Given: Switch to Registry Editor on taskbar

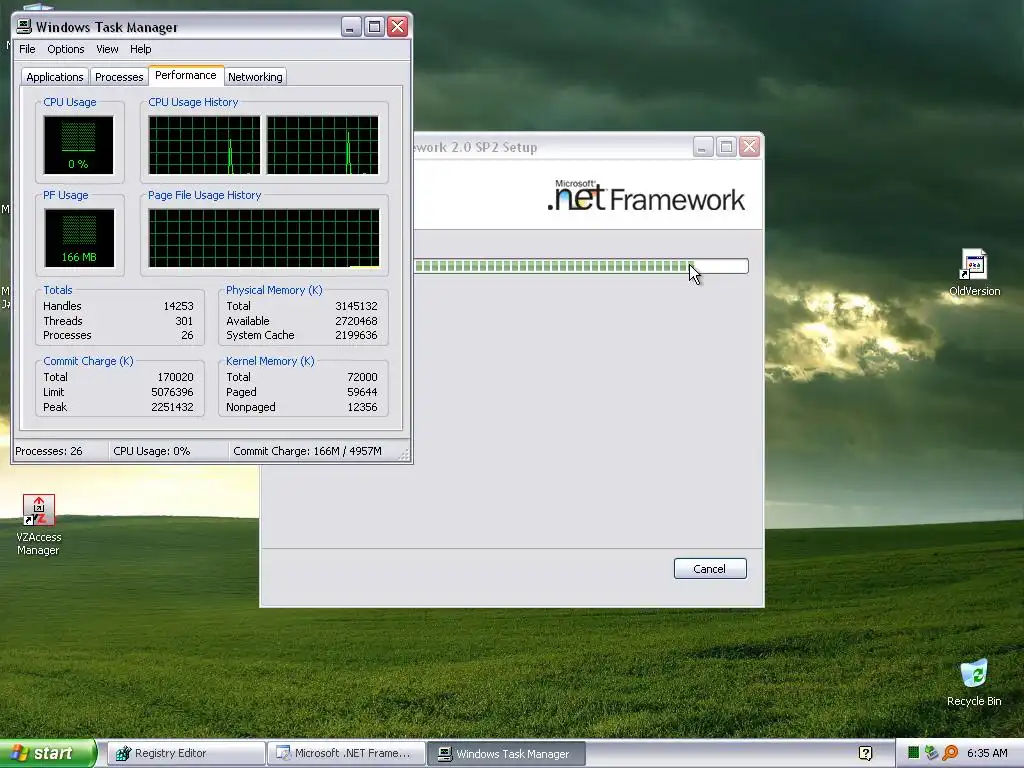Looking at the screenshot, I should coord(186,754).
